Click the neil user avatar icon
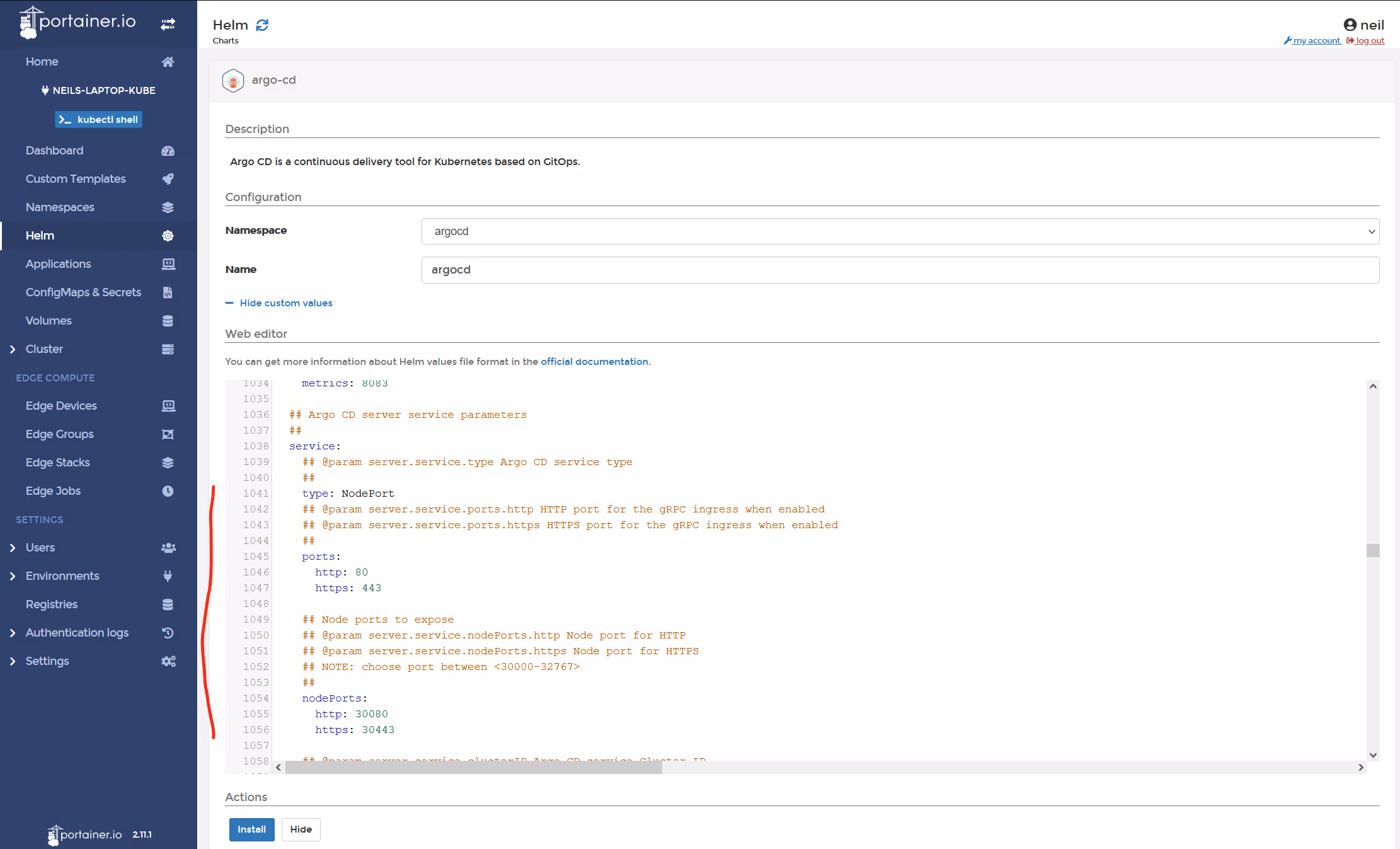Screen dimensions: 1400x849 coord(1350,25)
